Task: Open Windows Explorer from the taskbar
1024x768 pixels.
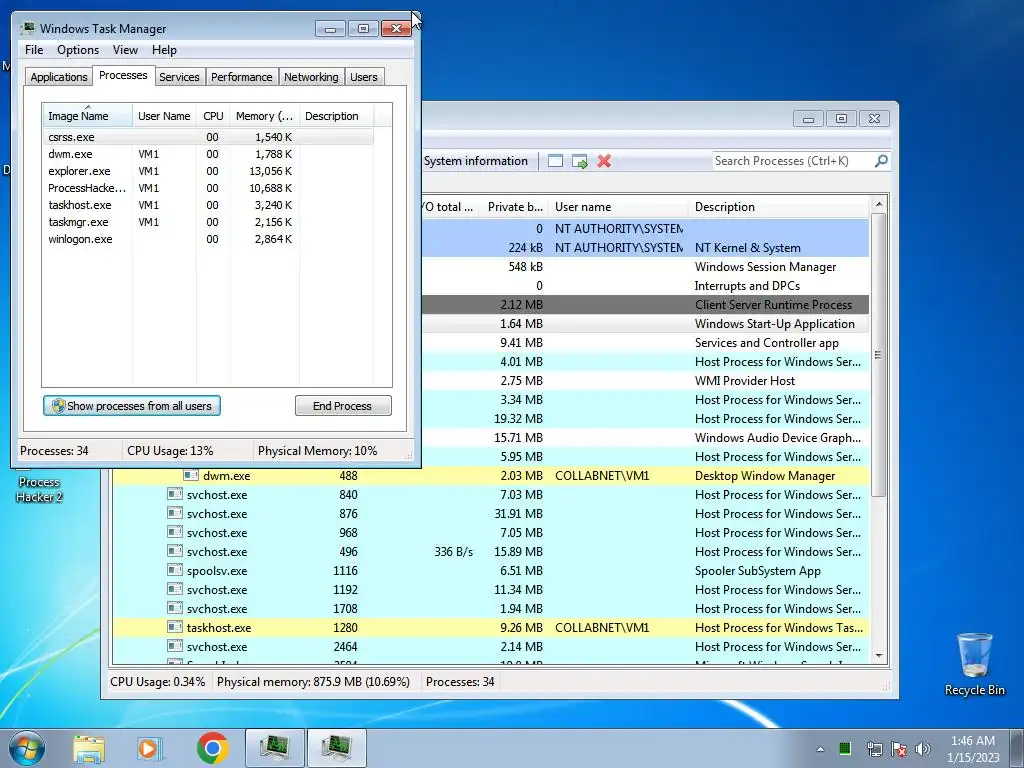Action: [89, 749]
